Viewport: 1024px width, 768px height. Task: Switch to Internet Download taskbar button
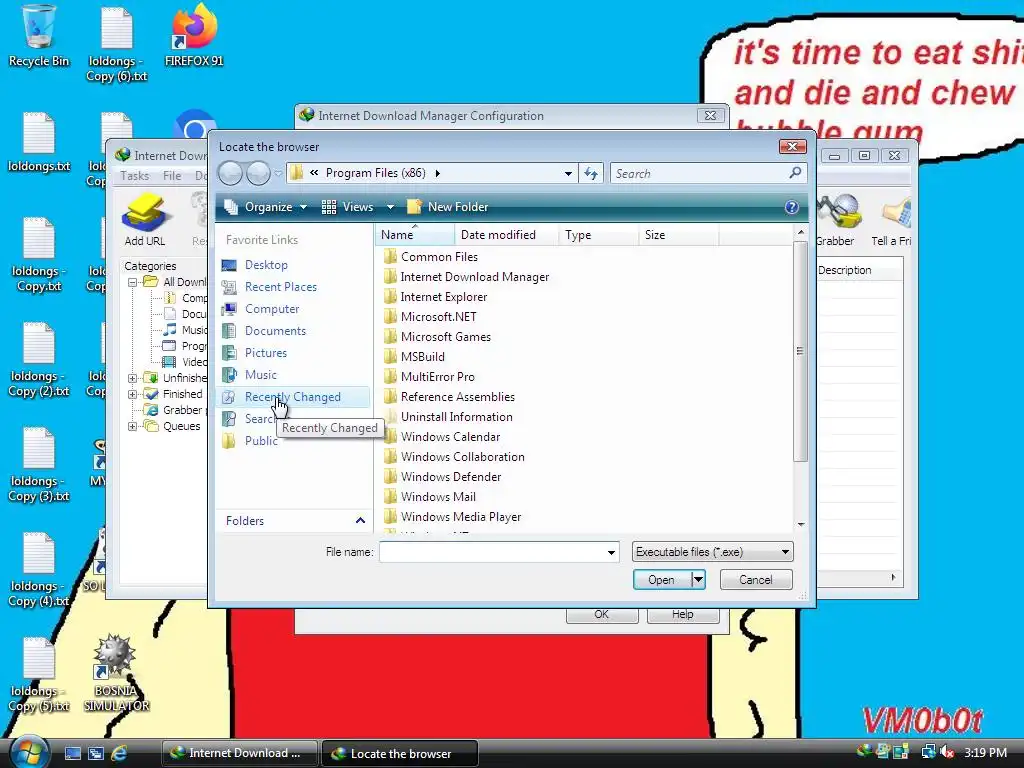[x=239, y=753]
